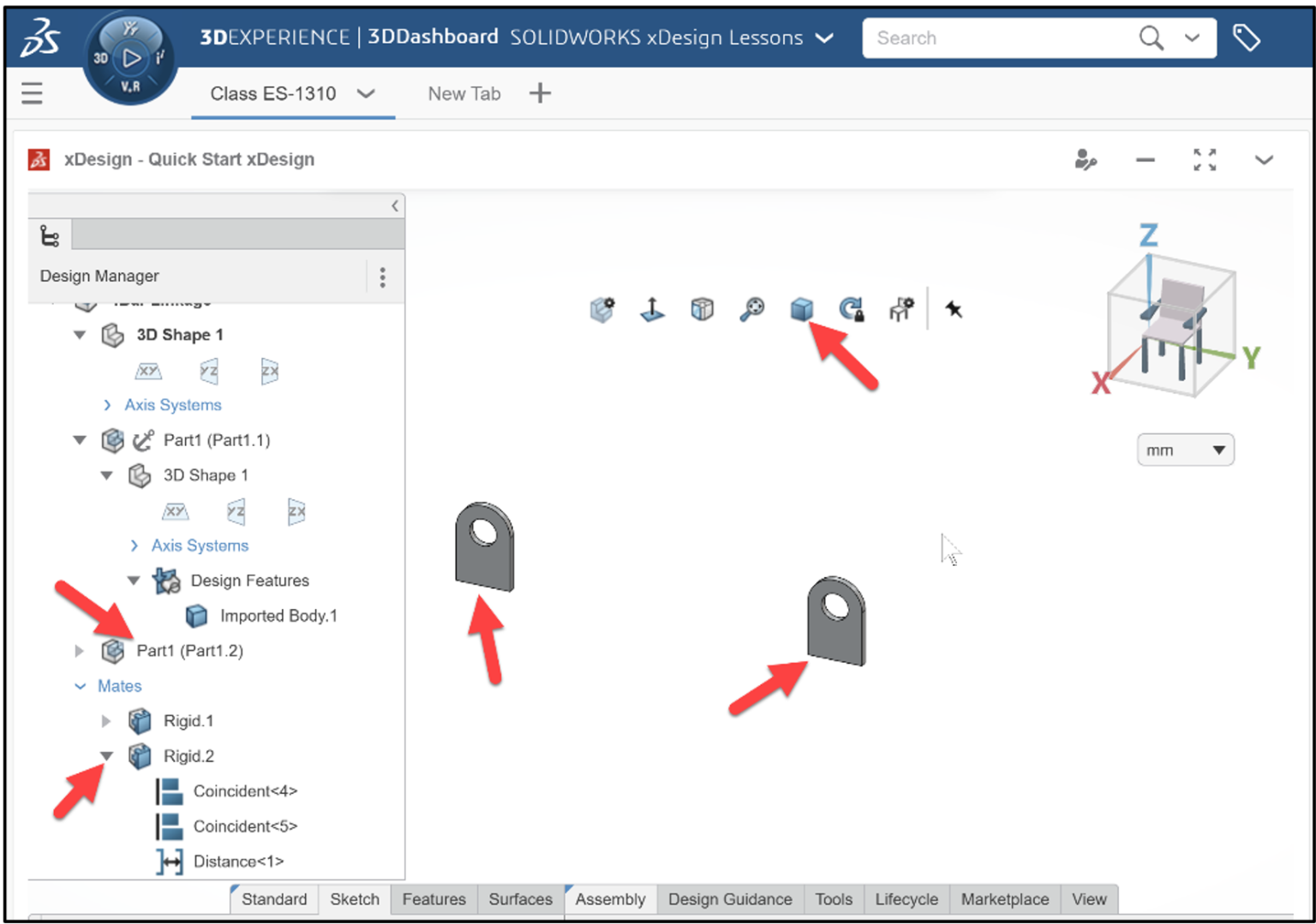Image resolution: width=1316 pixels, height=924 pixels.
Task: Click the Axis Systems link
Action: point(173,404)
